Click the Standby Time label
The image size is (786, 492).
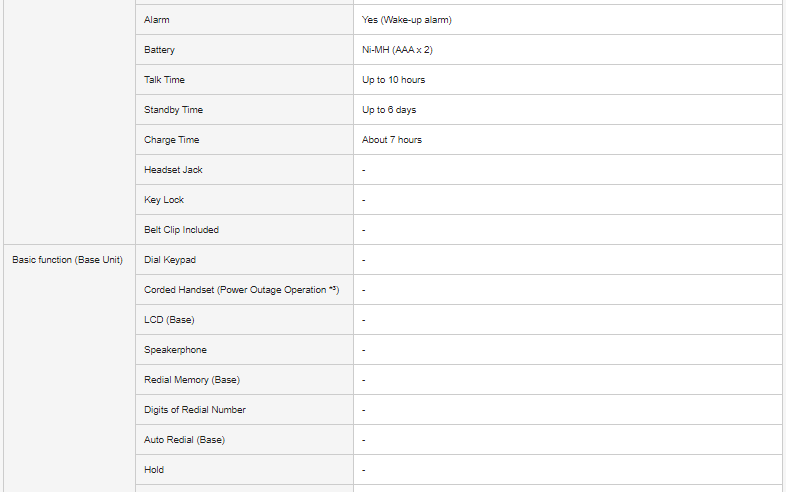click(x=173, y=110)
